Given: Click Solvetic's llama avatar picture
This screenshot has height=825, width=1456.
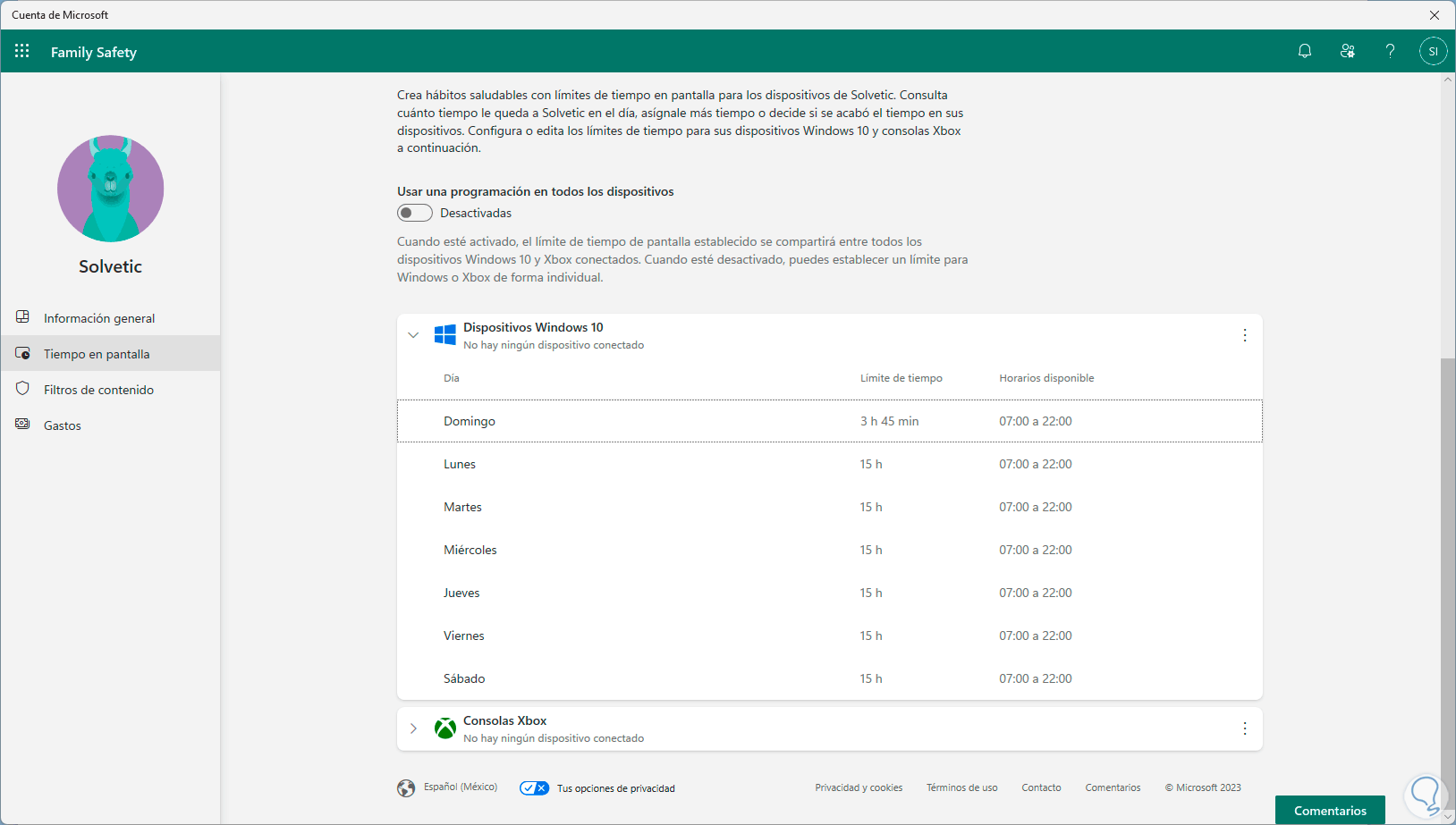Looking at the screenshot, I should (111, 189).
